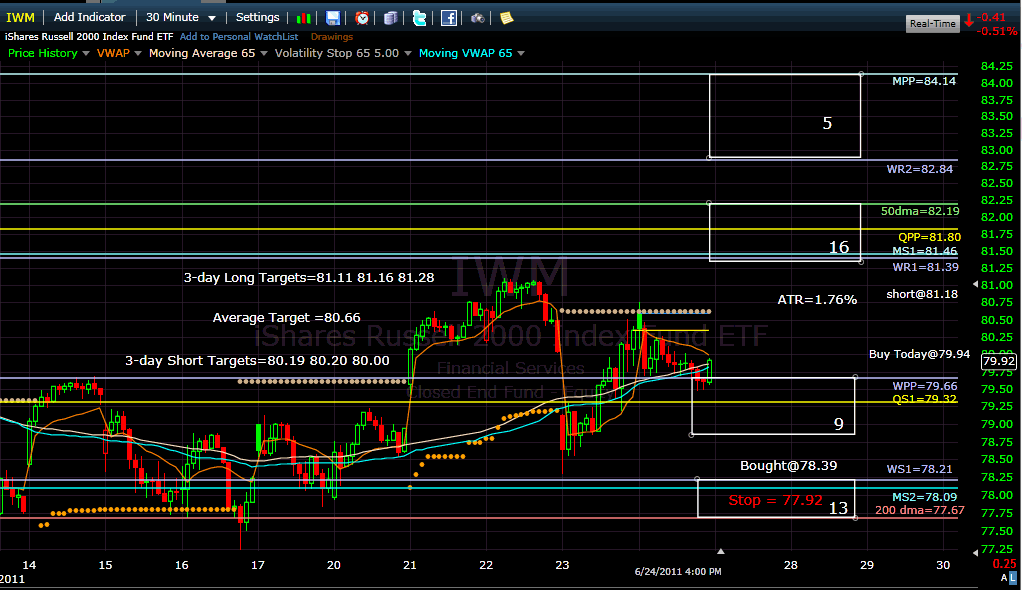
Task: Select the 3-day Short Targets annotation
Action: [257, 361]
